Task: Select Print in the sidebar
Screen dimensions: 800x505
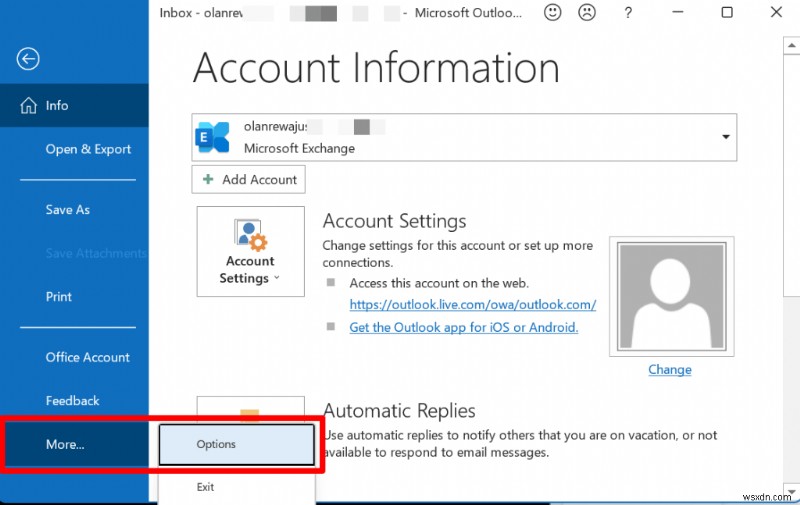Action: [59, 296]
